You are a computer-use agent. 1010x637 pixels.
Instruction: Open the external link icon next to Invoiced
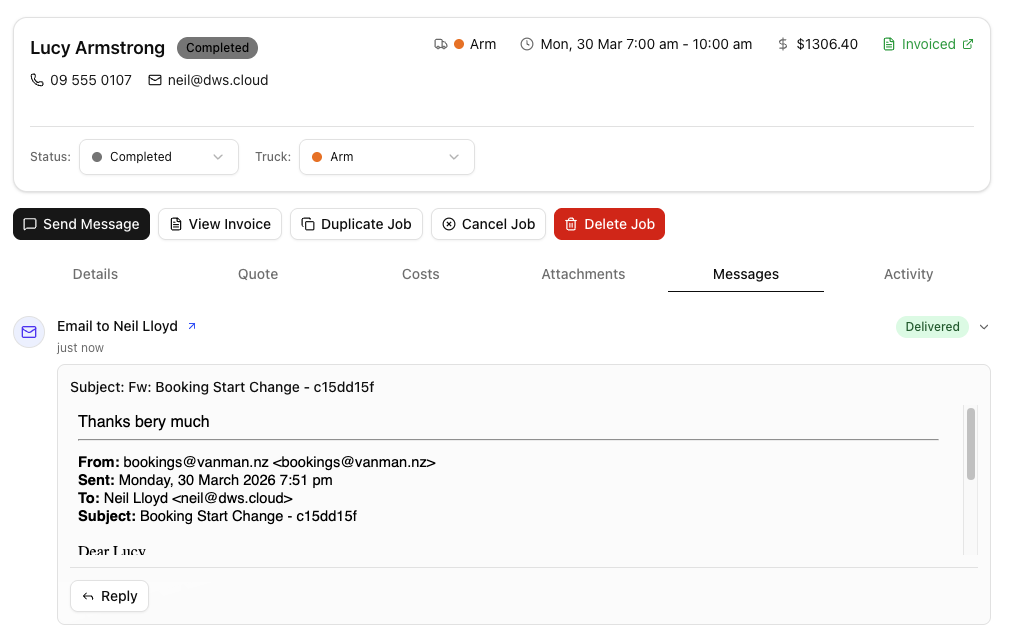967,44
